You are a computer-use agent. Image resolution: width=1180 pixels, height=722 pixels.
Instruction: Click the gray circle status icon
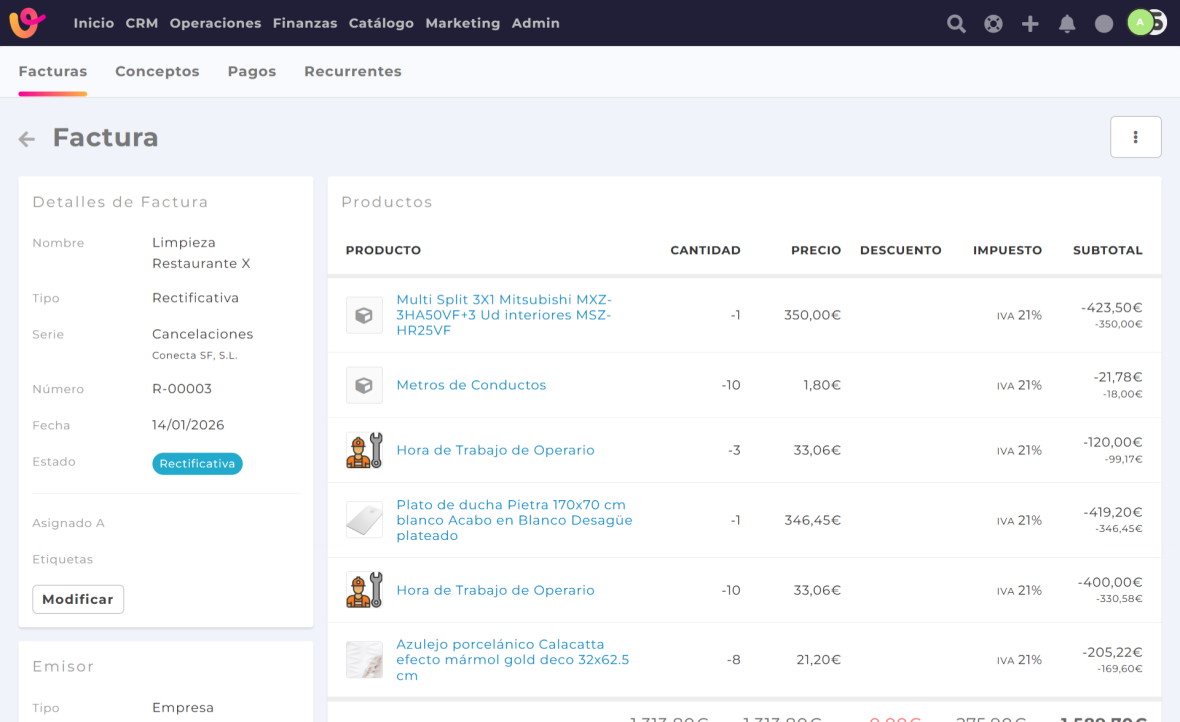[x=1104, y=24]
